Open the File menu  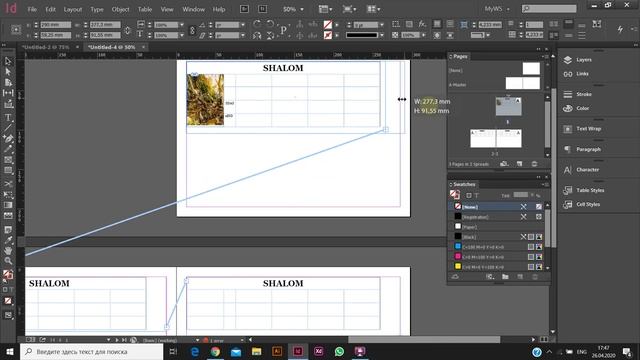pos(32,9)
